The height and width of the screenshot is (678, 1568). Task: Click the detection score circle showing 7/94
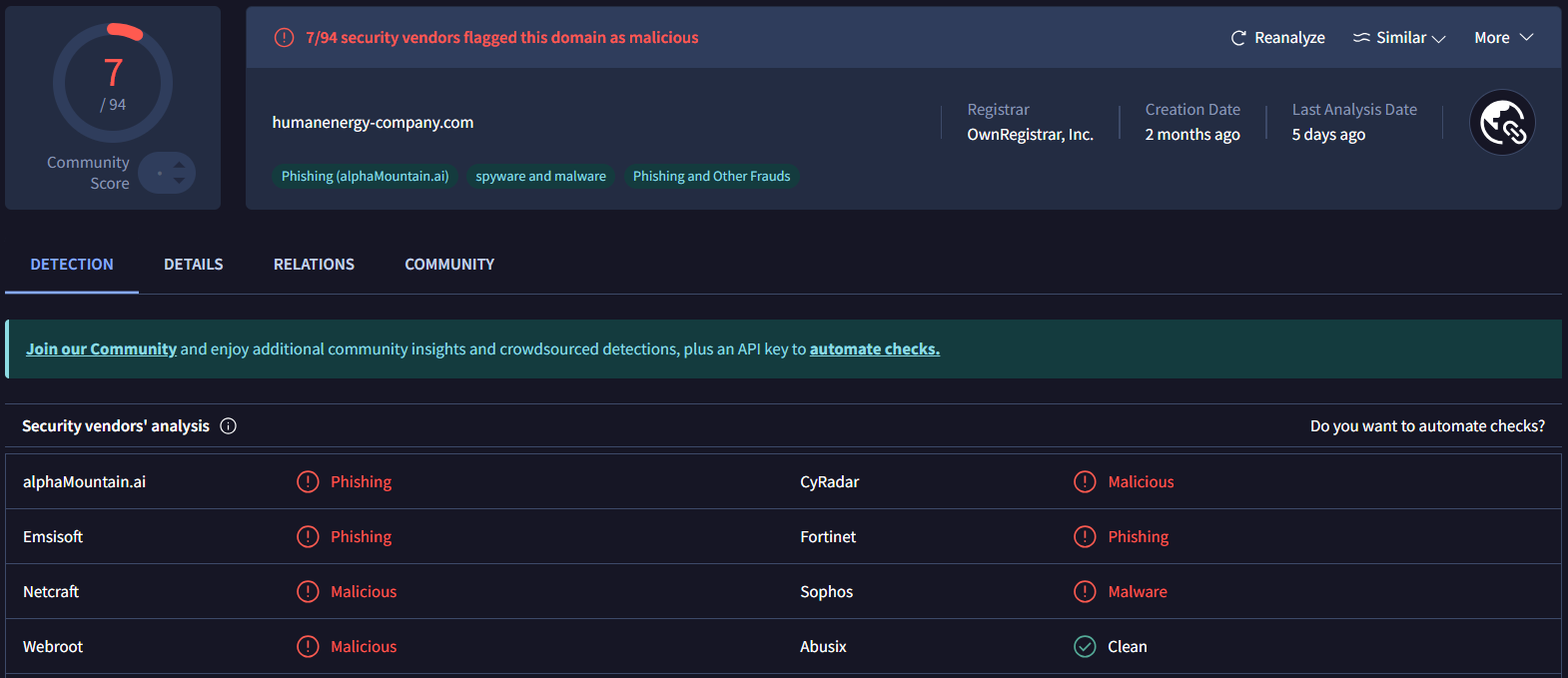pos(113,83)
